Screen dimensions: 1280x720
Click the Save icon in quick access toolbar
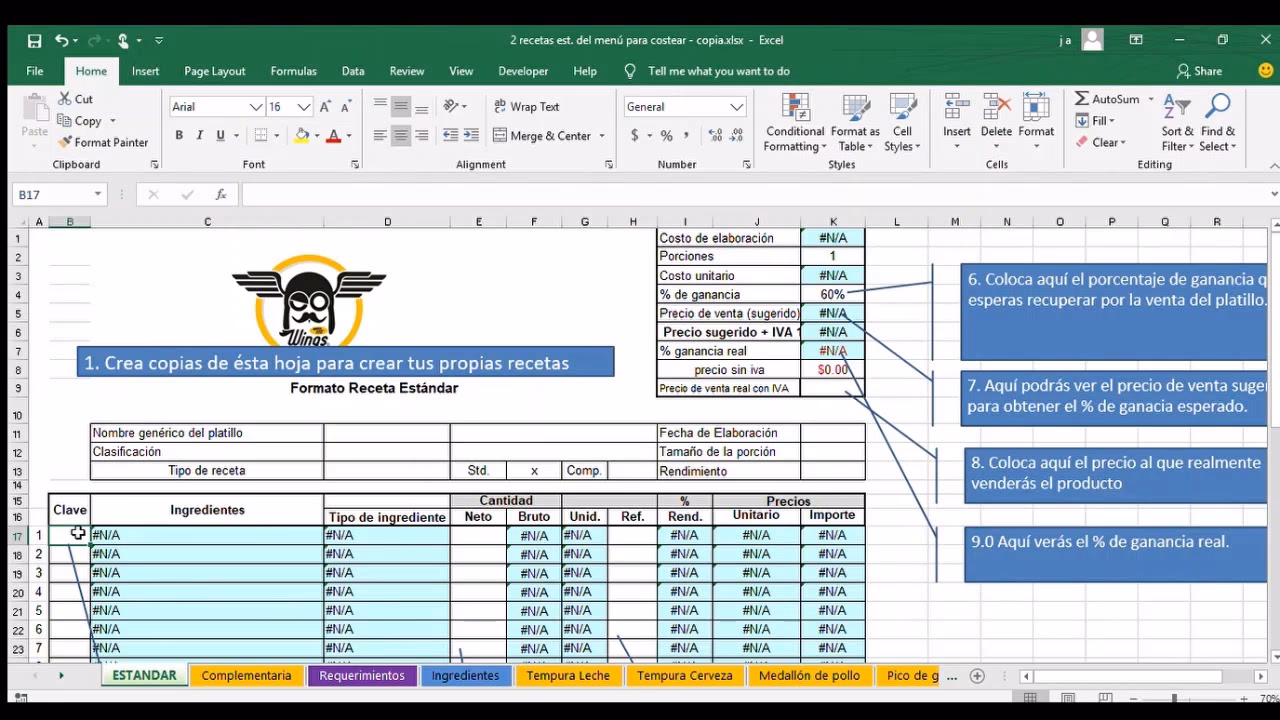[35, 41]
